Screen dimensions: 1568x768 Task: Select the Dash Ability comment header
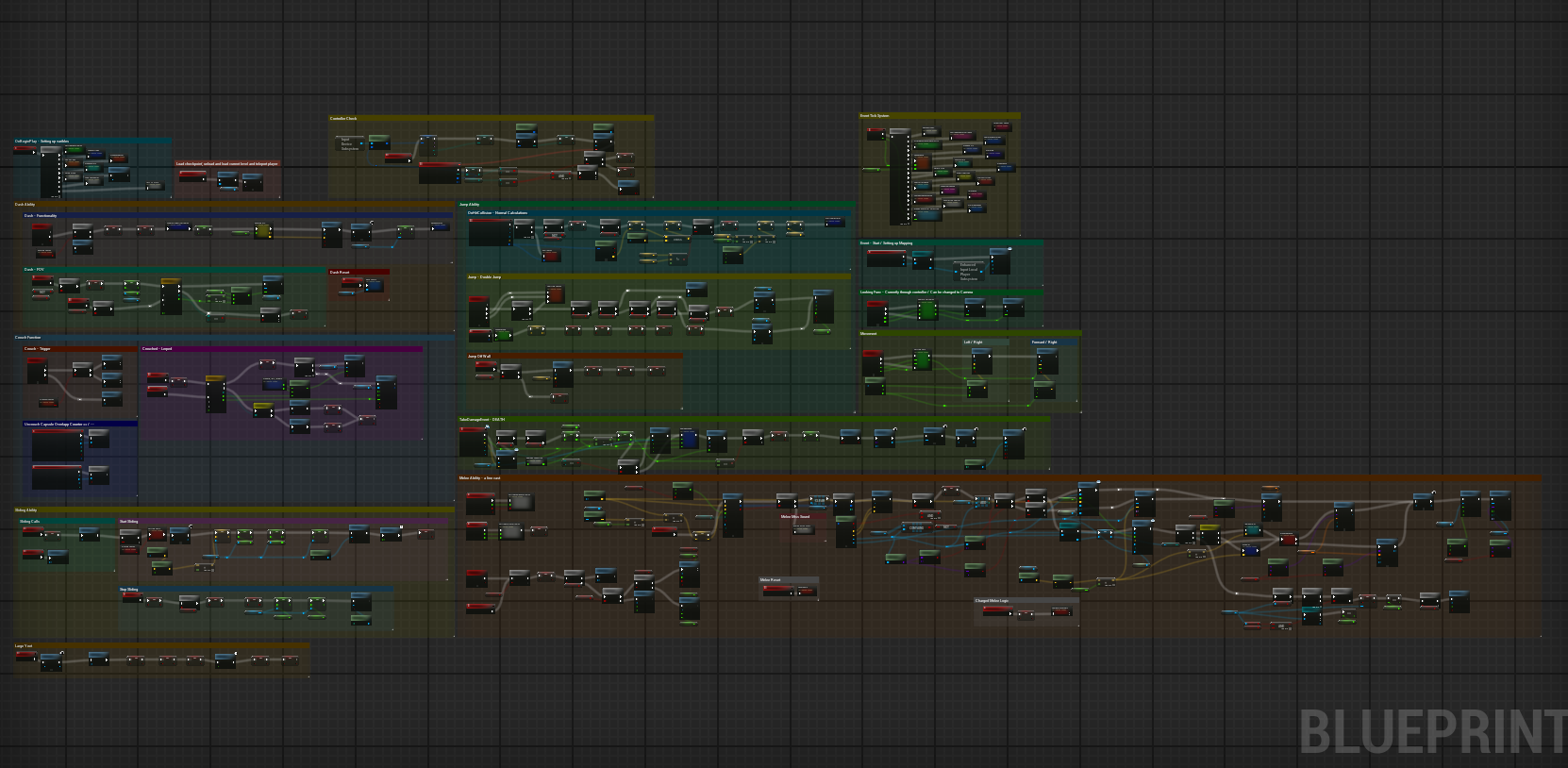pos(25,205)
